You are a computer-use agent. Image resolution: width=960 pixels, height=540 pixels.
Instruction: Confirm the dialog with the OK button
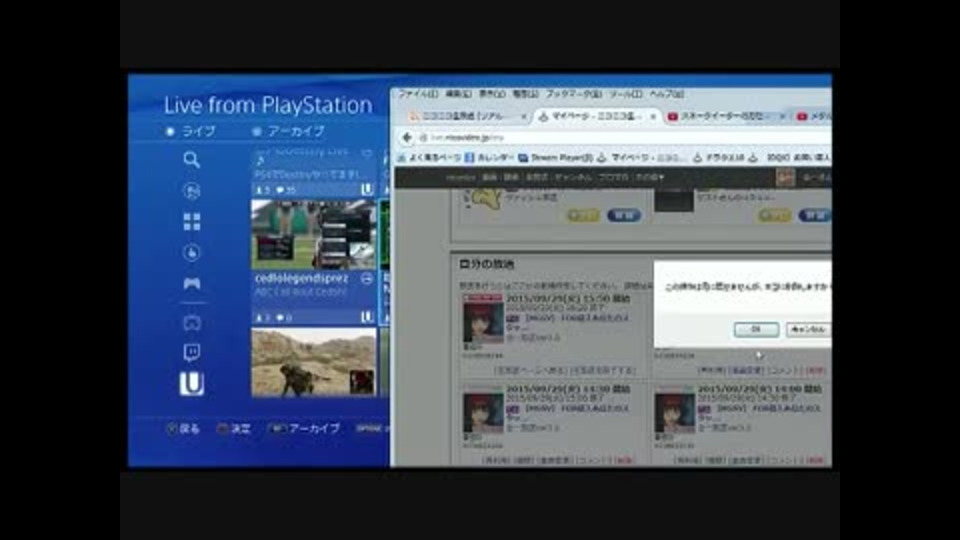(x=756, y=329)
